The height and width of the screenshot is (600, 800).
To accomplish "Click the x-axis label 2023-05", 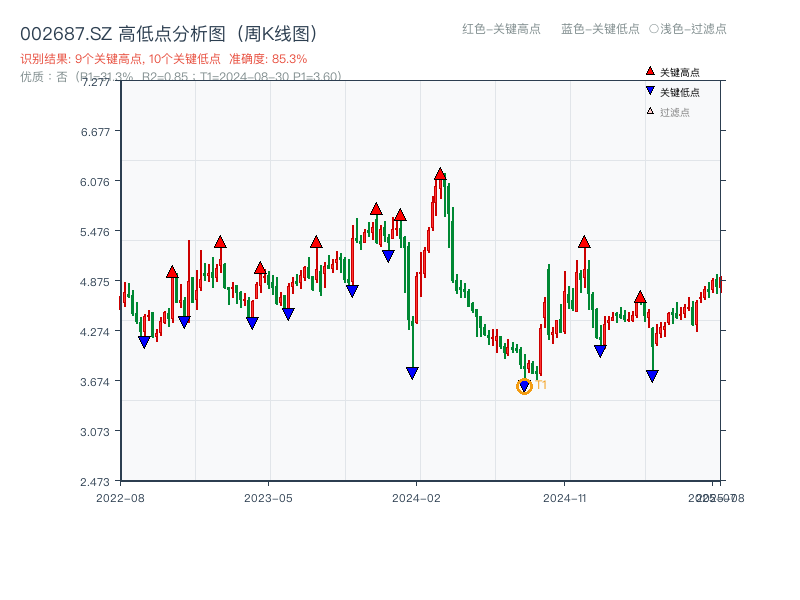I will pyautogui.click(x=268, y=498).
